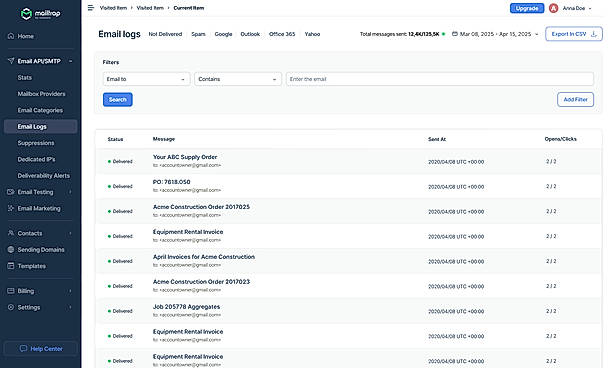Open the Email to filter dropdown
Screen dimensions: 615x368
point(146,79)
